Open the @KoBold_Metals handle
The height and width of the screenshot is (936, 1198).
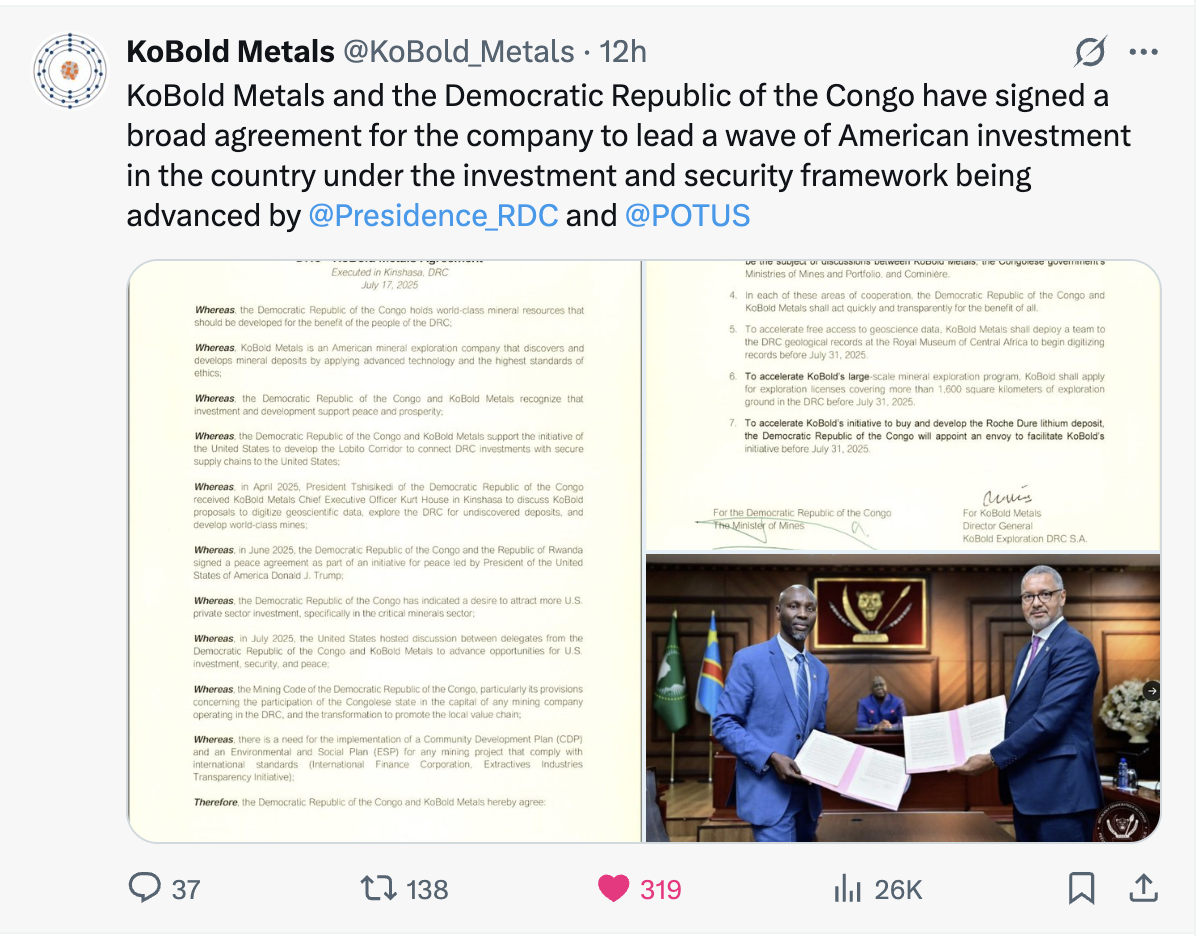pos(458,52)
